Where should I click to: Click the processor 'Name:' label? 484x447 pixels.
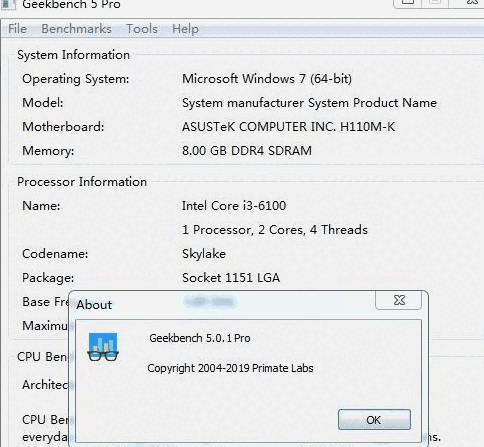(x=41, y=206)
